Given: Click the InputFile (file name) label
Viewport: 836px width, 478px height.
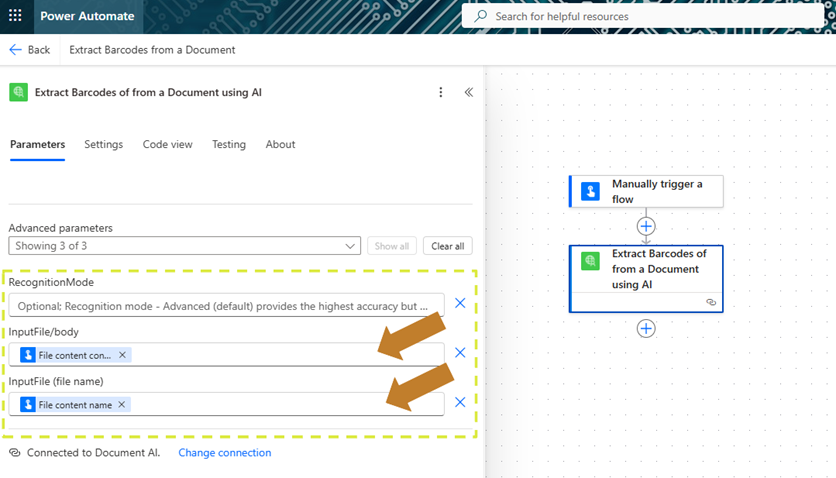Looking at the screenshot, I should [56, 382].
